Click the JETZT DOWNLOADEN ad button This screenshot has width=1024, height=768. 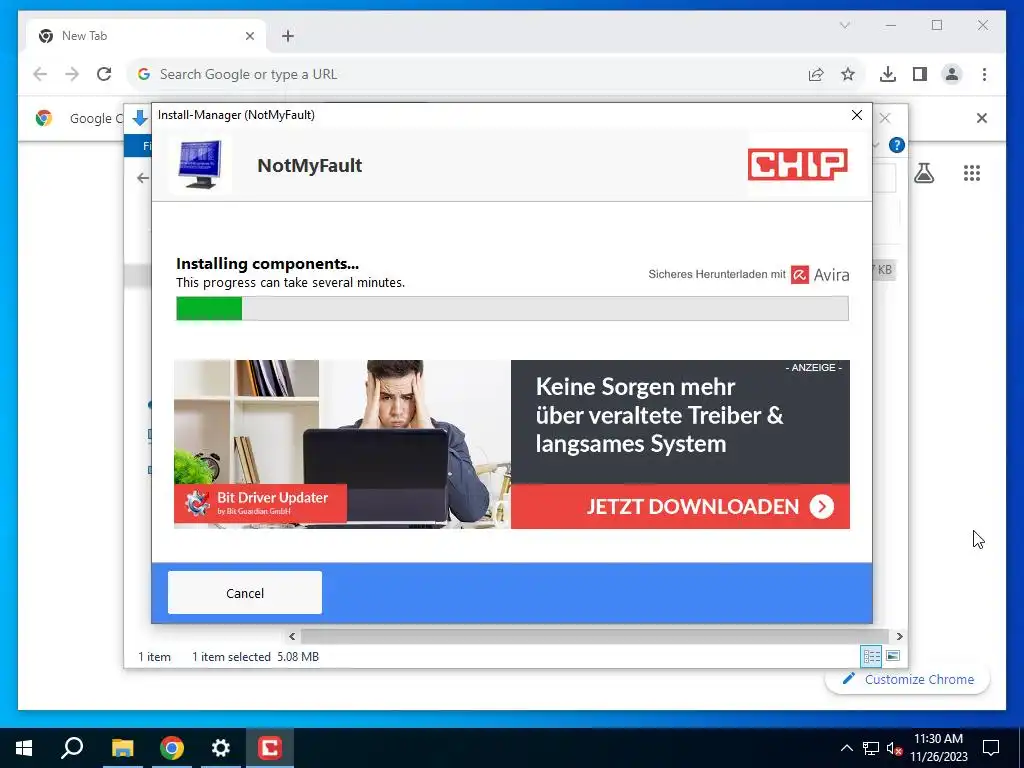(x=680, y=507)
